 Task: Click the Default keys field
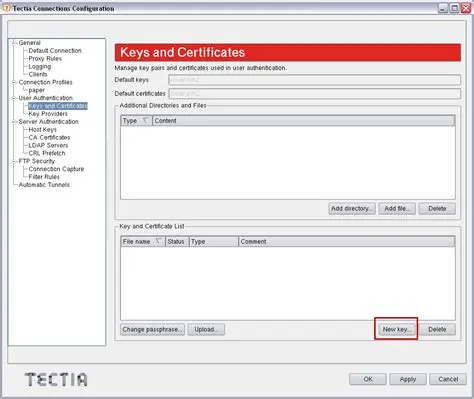315,80
